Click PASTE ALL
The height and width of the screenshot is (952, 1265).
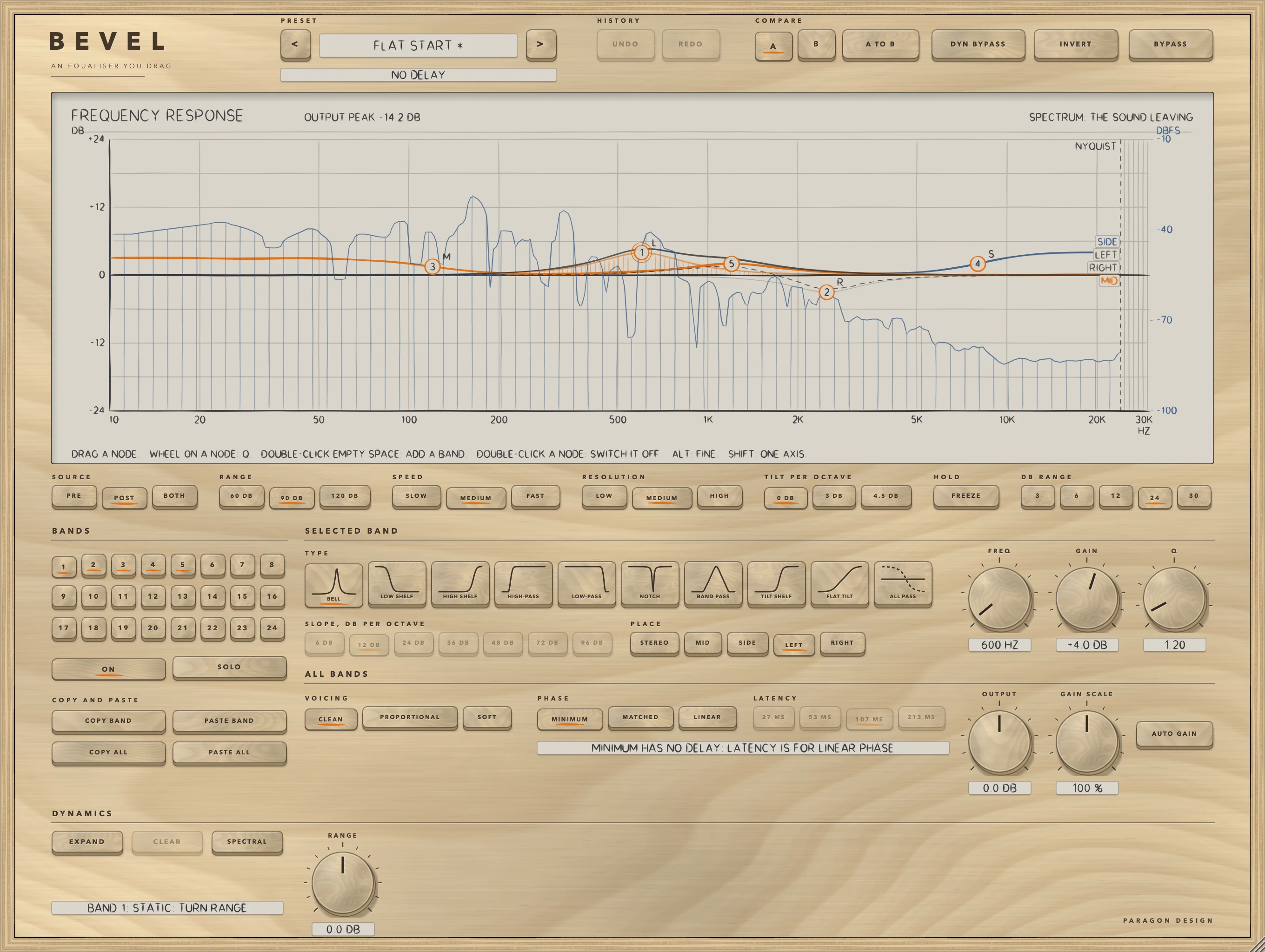[229, 753]
